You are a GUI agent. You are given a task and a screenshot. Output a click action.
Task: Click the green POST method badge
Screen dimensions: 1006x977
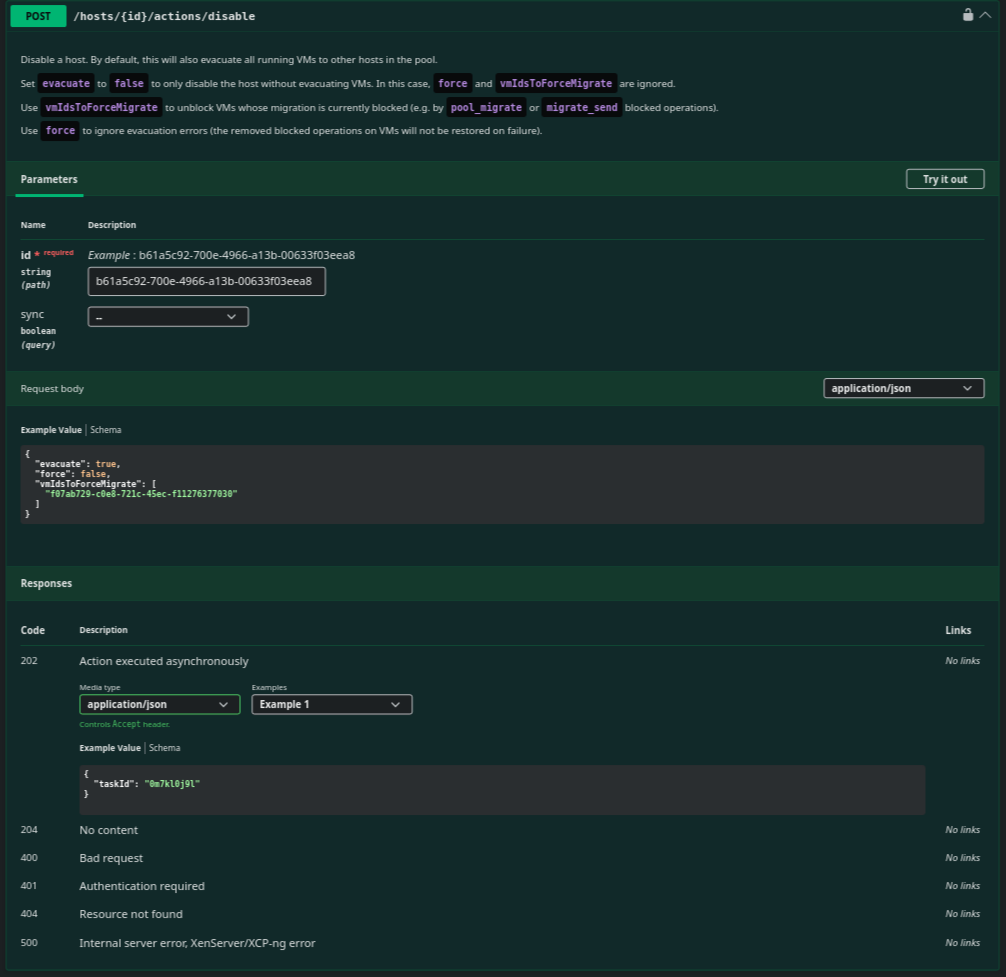(38, 16)
